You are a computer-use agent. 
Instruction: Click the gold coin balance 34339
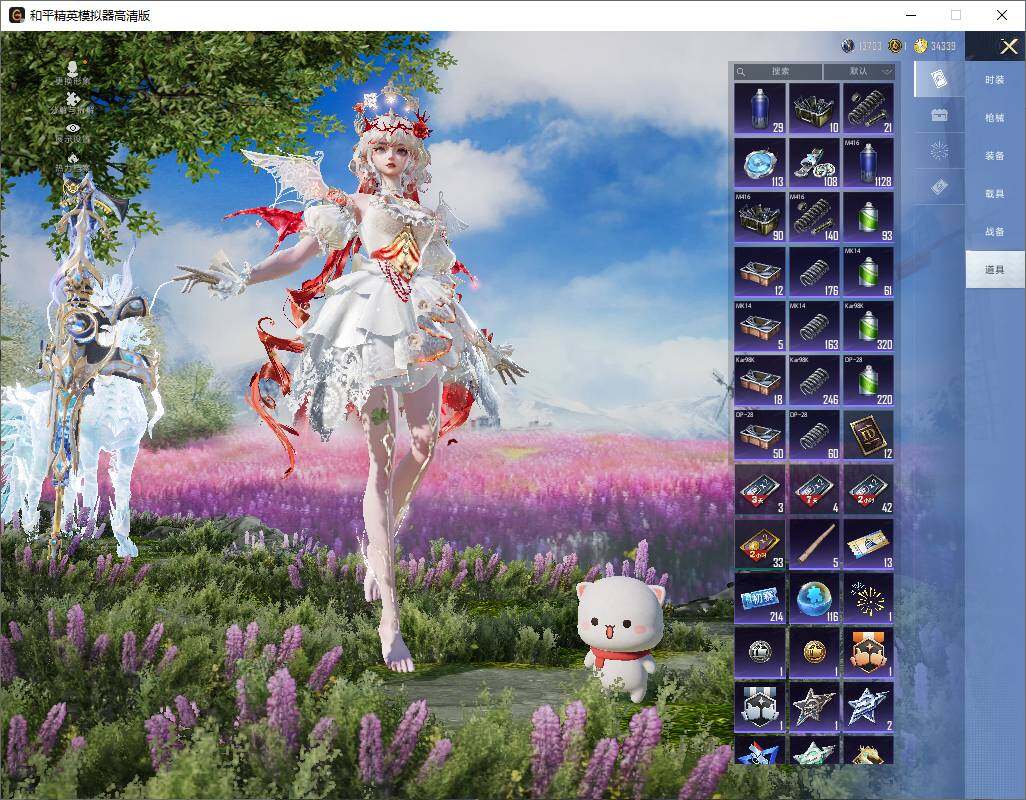935,46
